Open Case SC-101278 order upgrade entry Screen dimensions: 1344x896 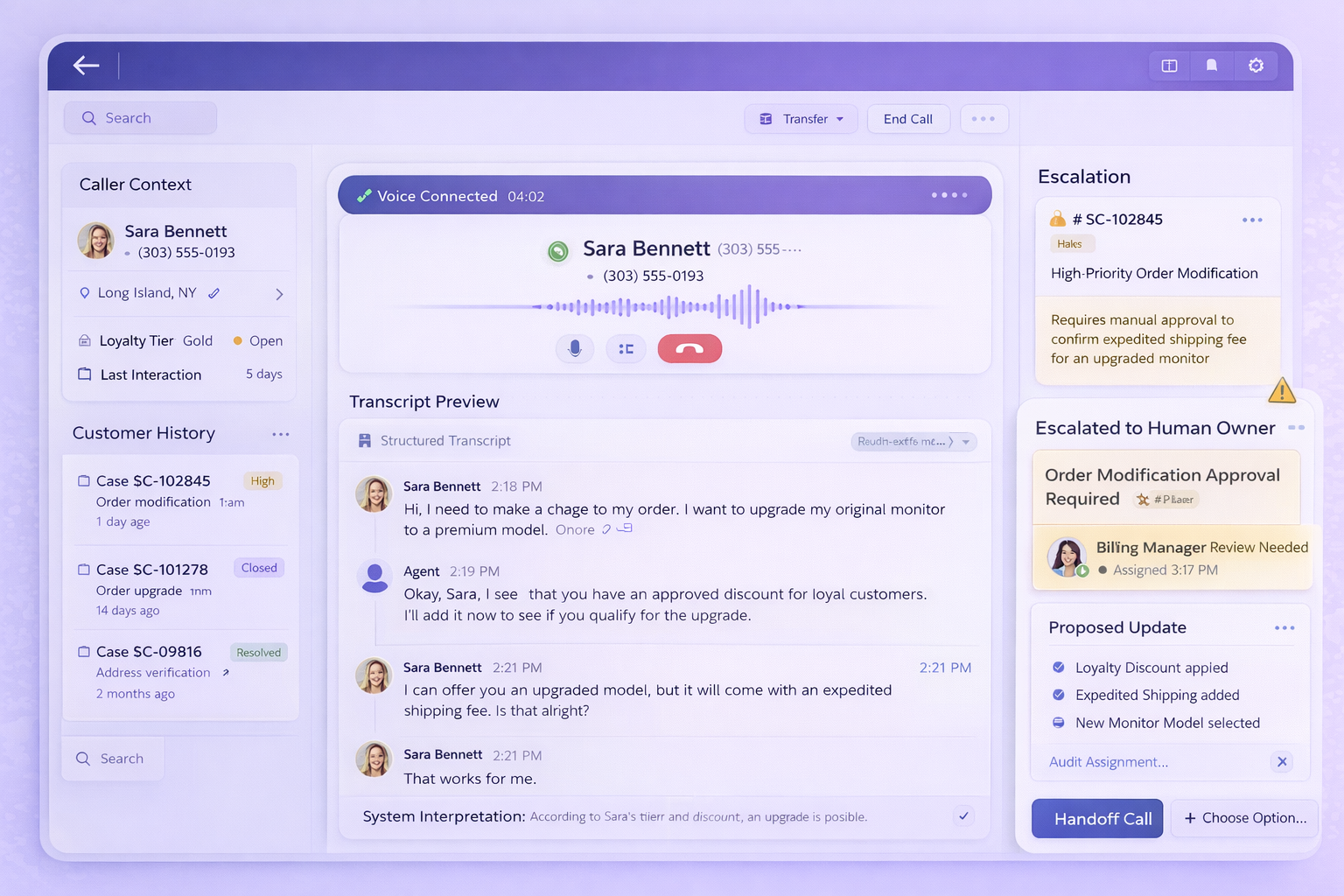(152, 570)
